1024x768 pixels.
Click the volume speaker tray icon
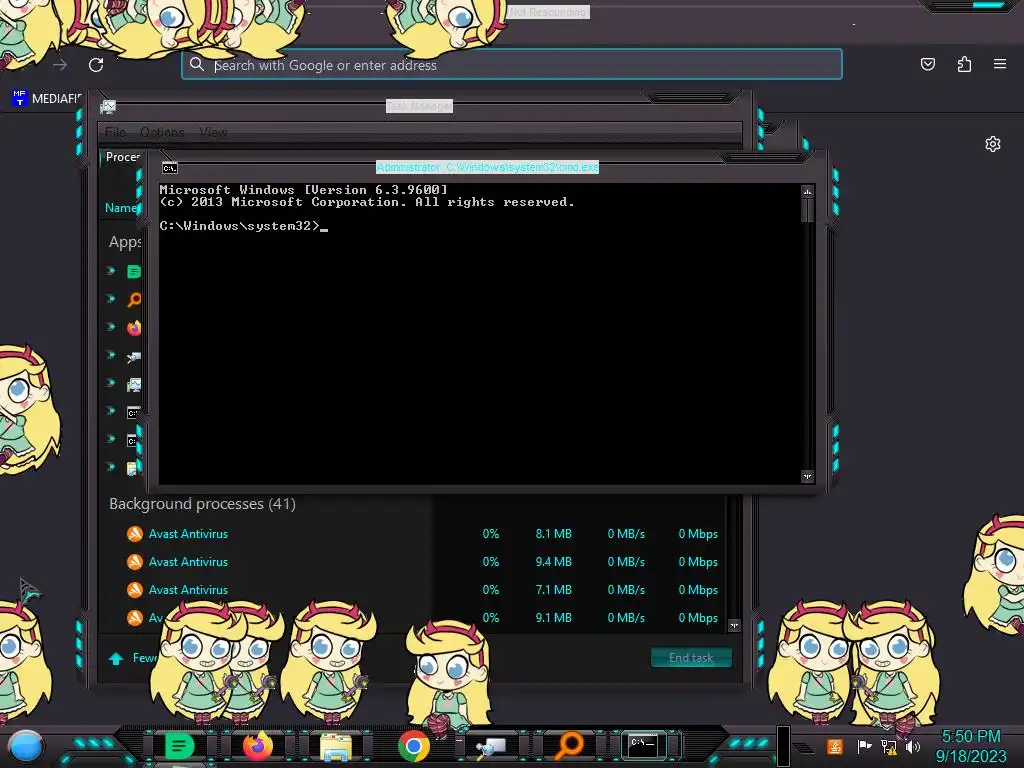pos(913,746)
